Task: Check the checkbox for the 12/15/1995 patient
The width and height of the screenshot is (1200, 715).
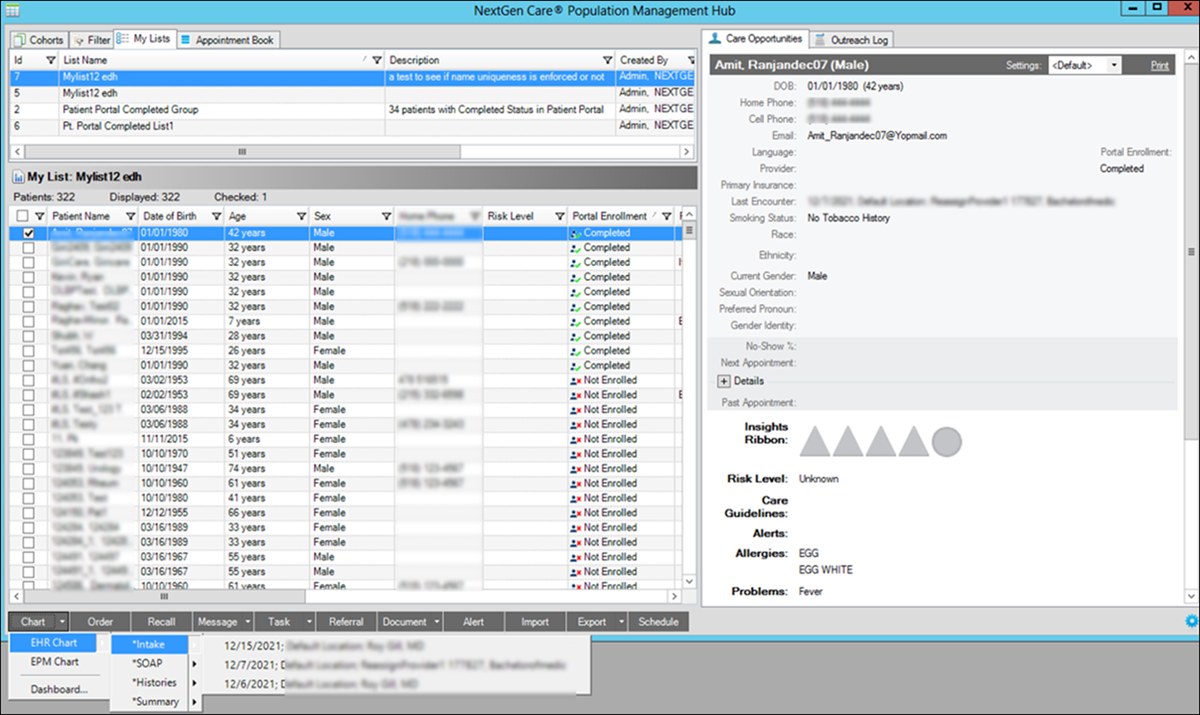Action: tap(29, 351)
